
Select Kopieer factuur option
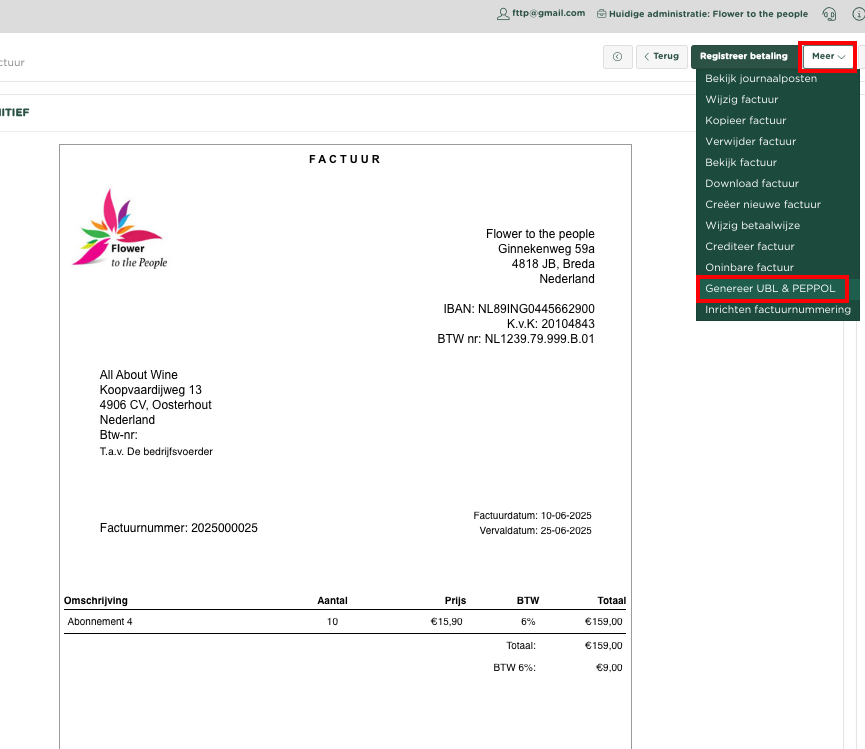744,120
